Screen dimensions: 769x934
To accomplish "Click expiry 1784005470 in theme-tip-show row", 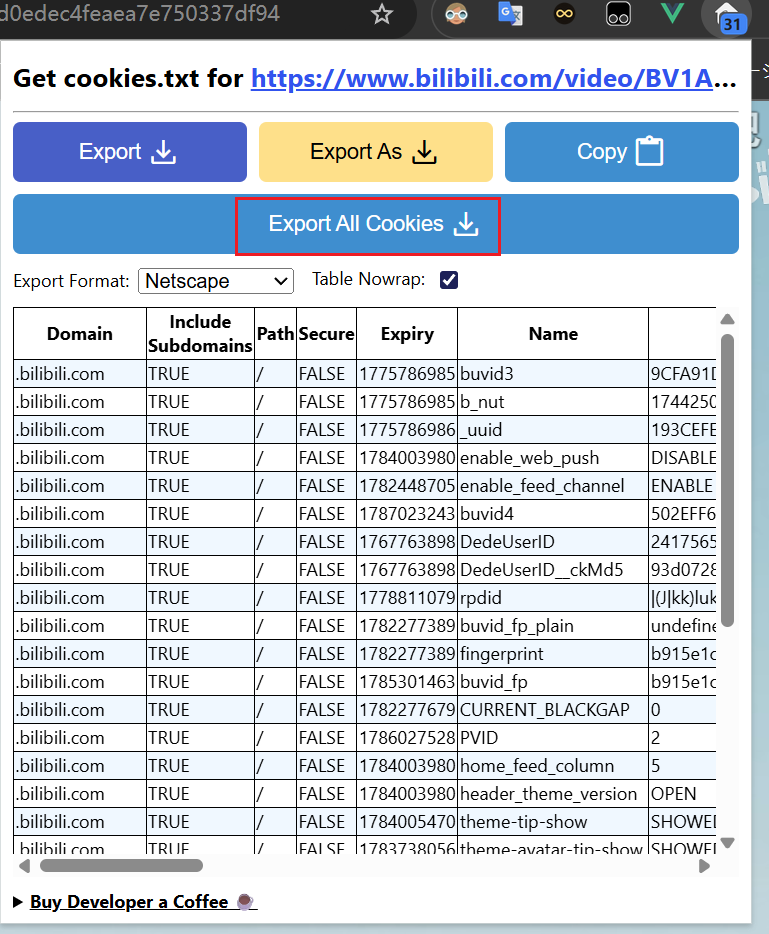I will (407, 821).
